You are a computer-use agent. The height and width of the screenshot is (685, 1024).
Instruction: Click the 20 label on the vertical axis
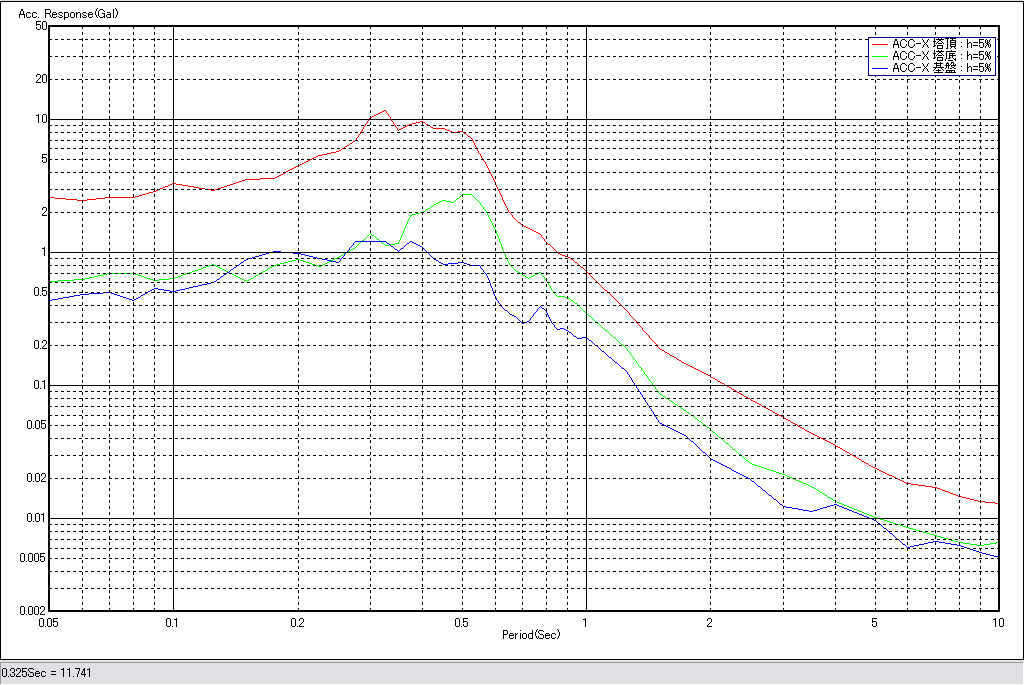point(41,79)
